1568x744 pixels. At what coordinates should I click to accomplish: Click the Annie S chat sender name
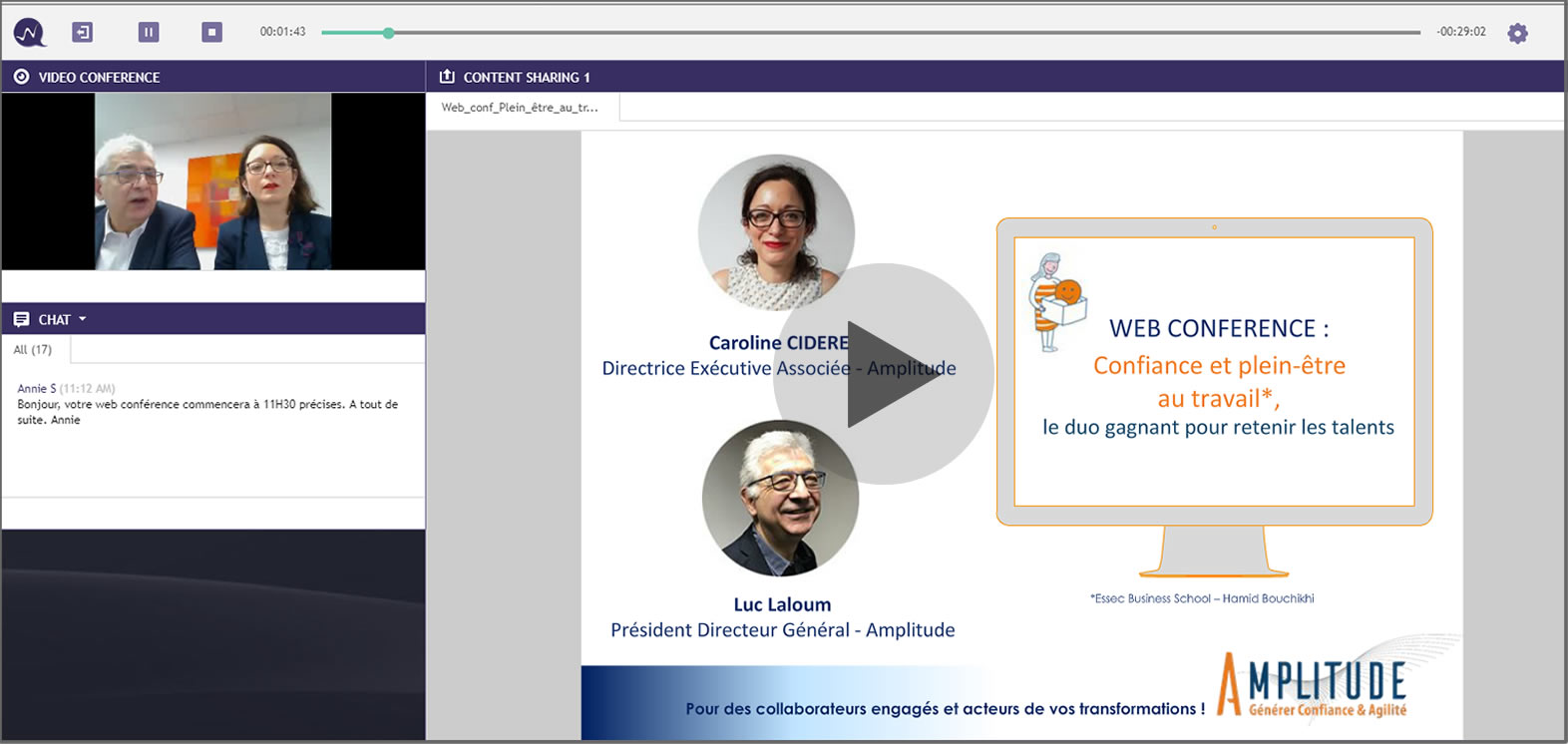point(37,388)
